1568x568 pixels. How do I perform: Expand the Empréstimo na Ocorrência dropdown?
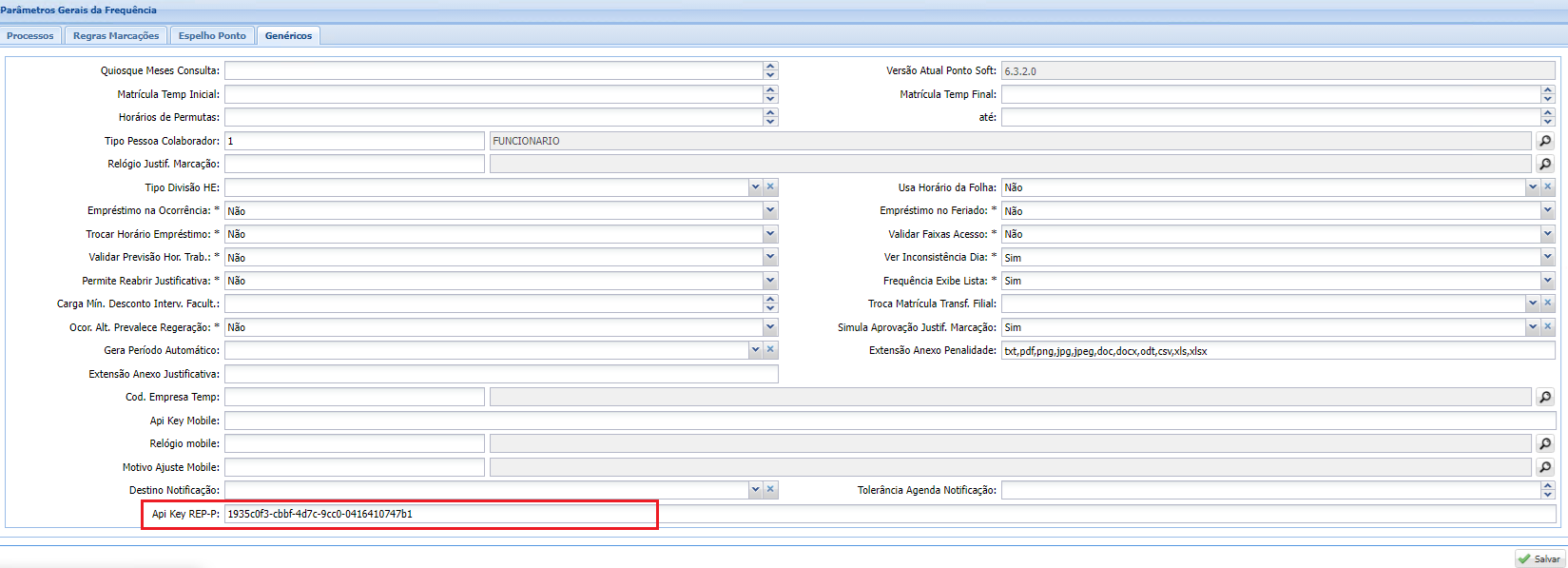(770, 210)
